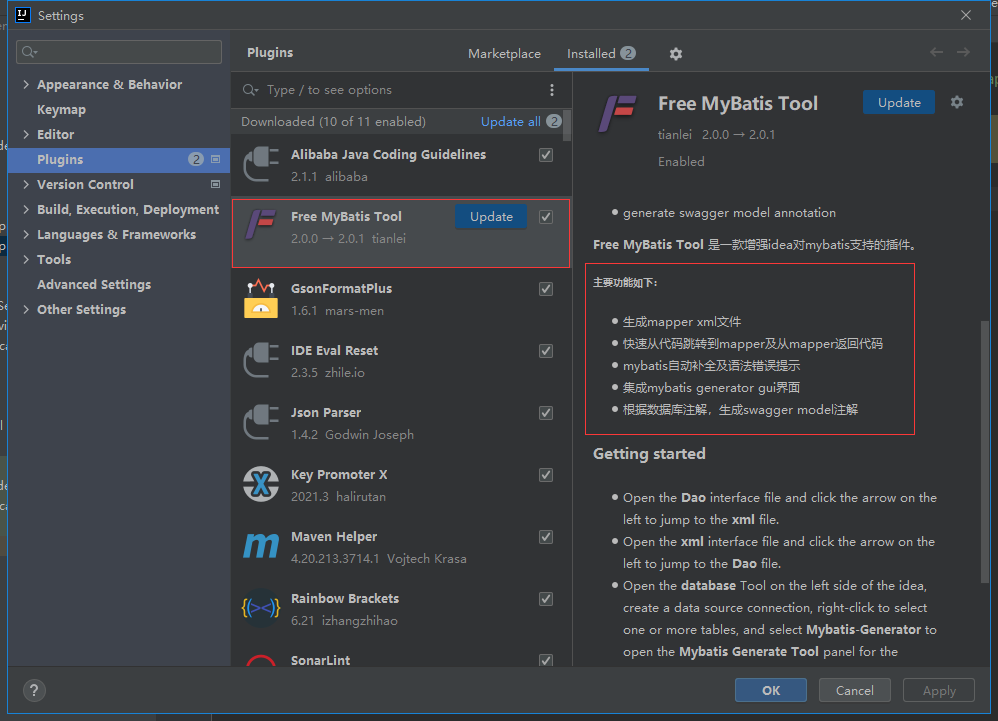Click the Free MyBatis Tool list icon
This screenshot has width=998, height=721.
pos(261,225)
